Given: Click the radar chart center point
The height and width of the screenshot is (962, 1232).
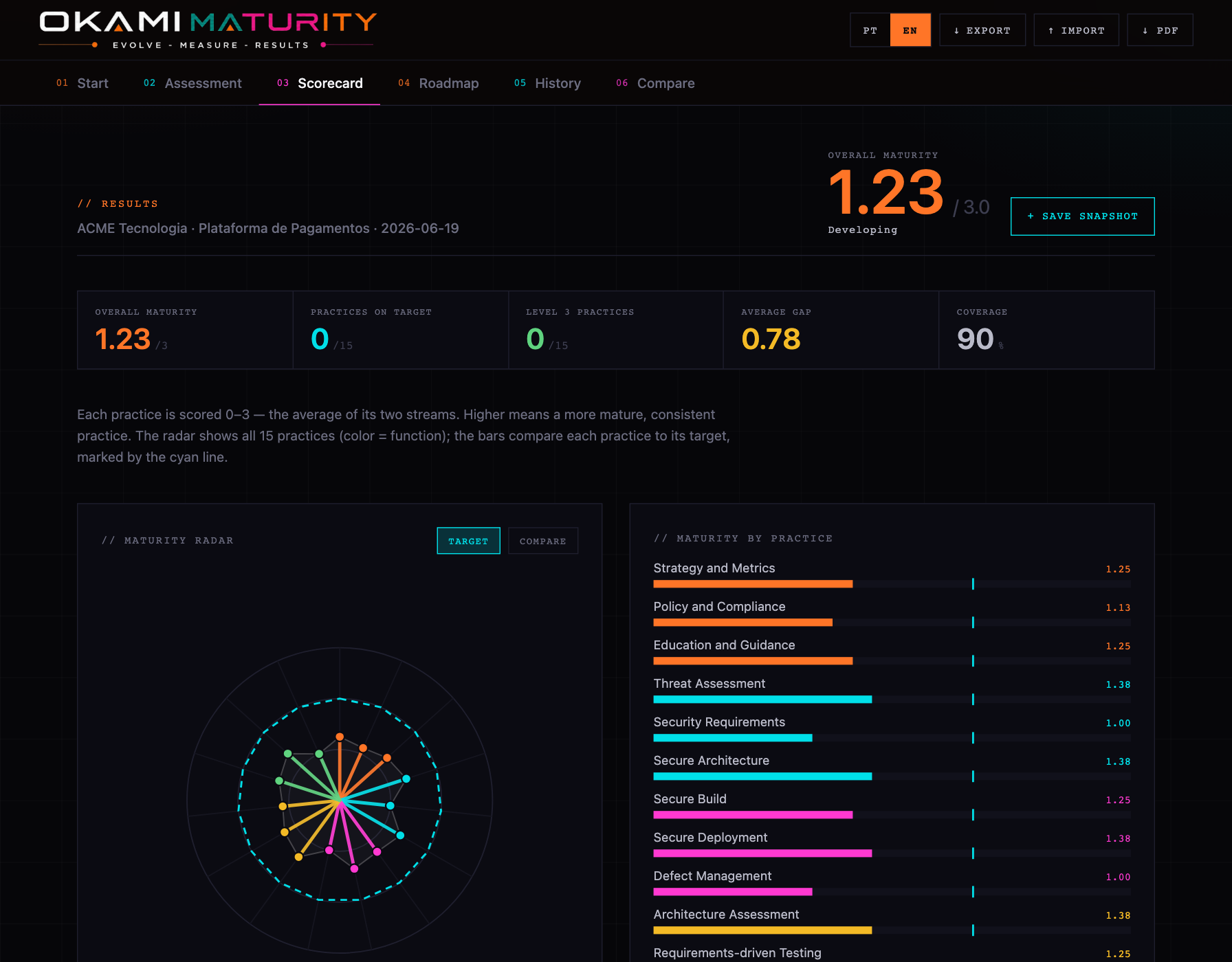Looking at the screenshot, I should click(340, 800).
